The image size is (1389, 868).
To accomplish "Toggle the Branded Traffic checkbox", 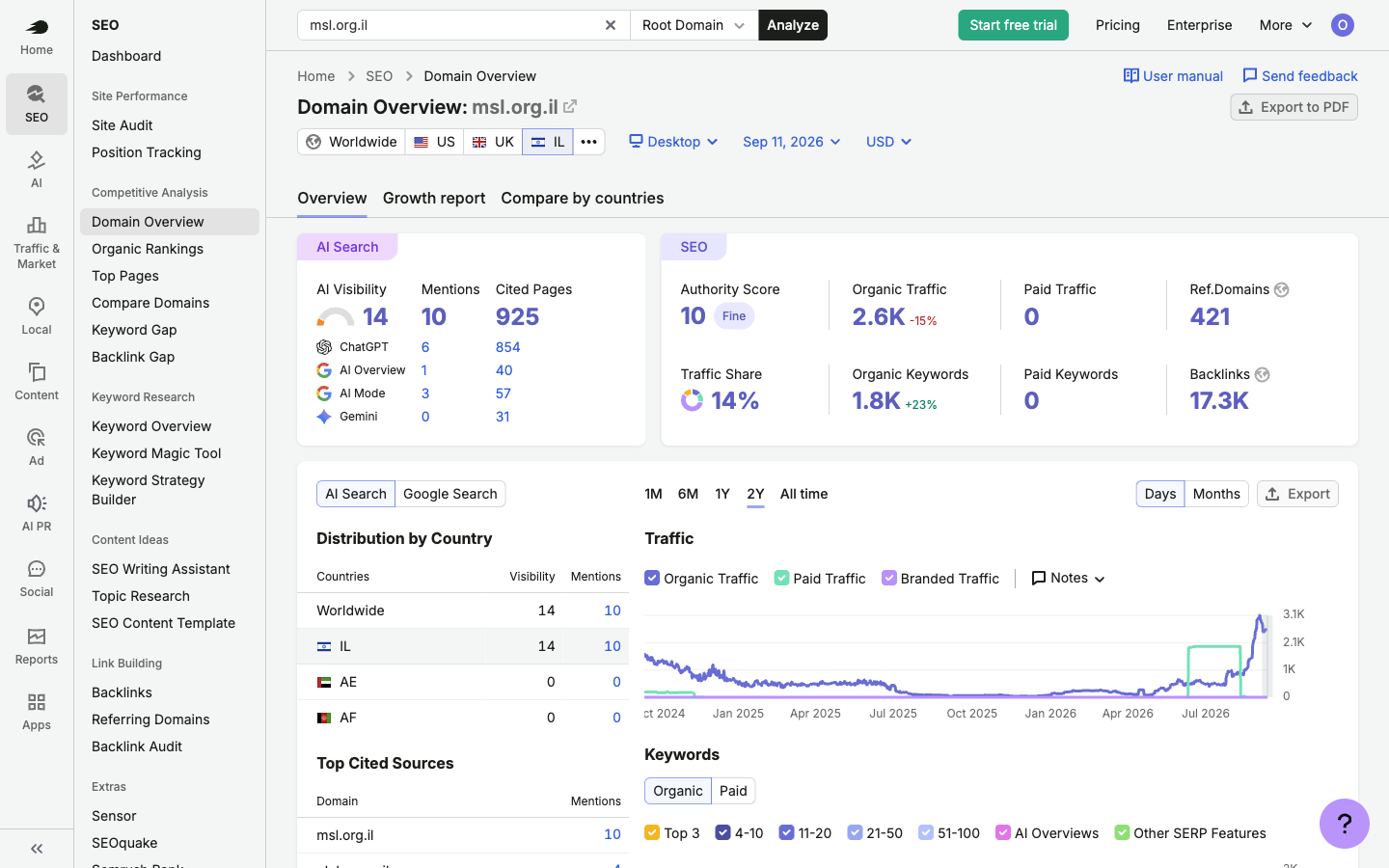I will tap(889, 579).
